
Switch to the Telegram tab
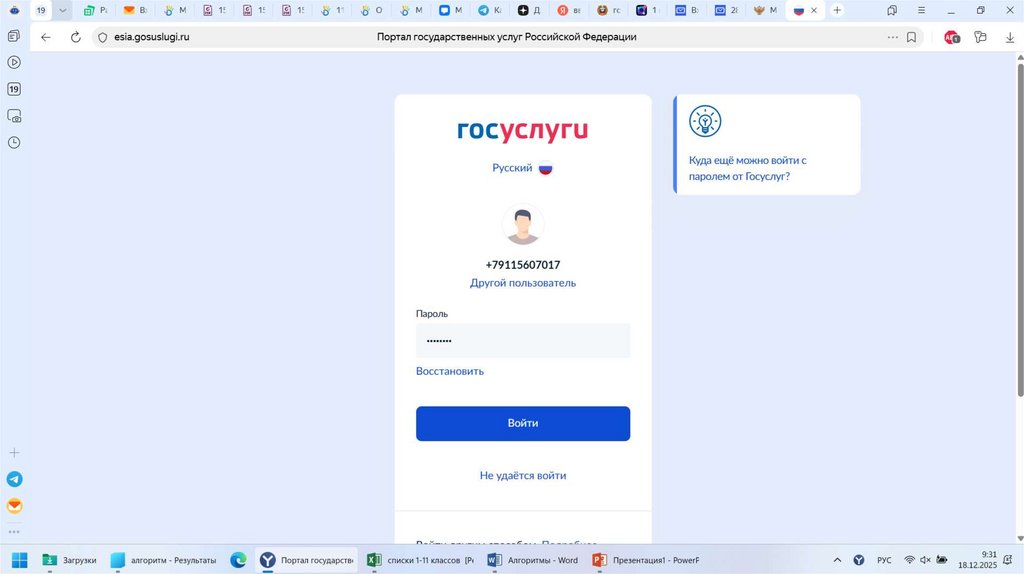tap(489, 10)
